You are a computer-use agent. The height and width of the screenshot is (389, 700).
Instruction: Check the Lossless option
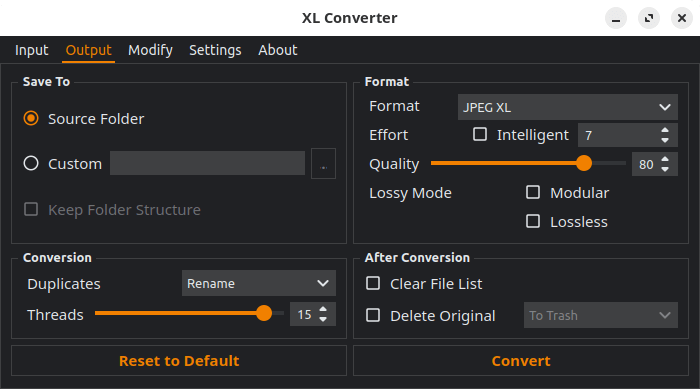click(x=533, y=222)
